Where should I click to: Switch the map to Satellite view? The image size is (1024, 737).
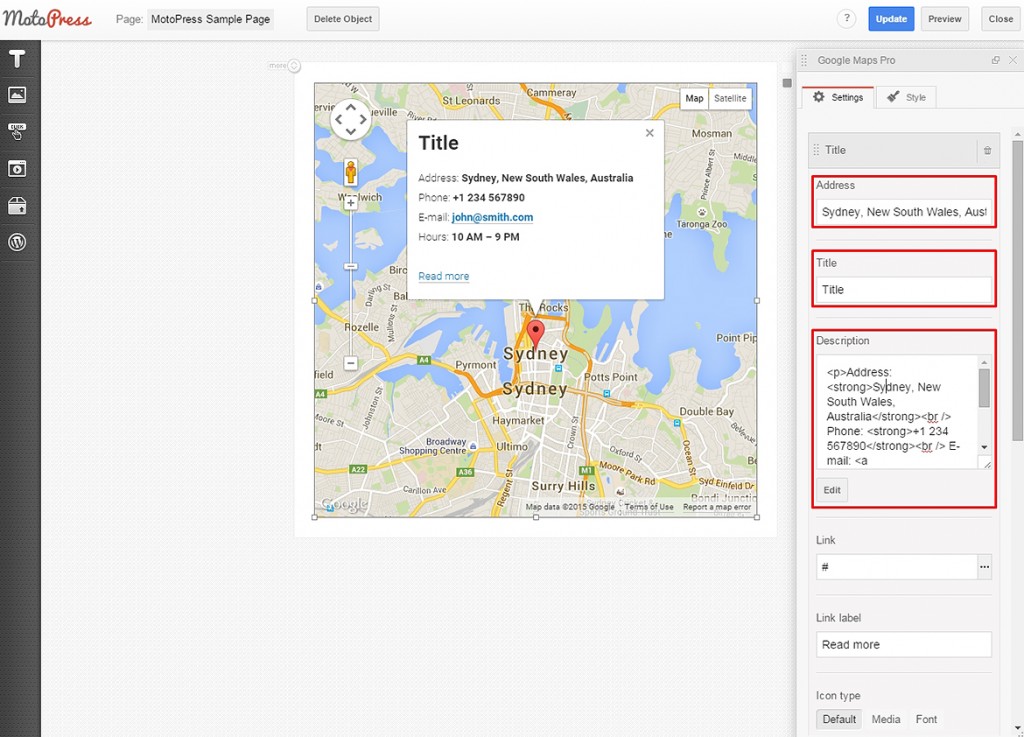730,98
